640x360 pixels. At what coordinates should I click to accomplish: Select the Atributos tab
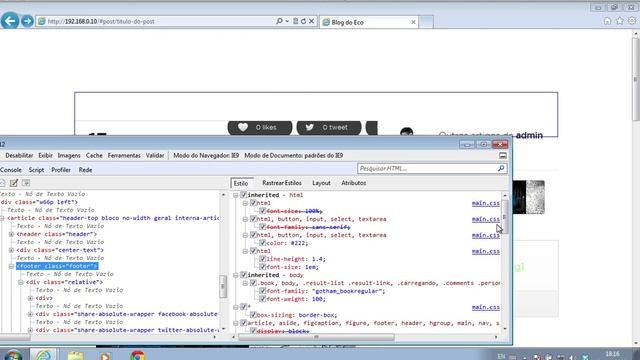point(353,183)
